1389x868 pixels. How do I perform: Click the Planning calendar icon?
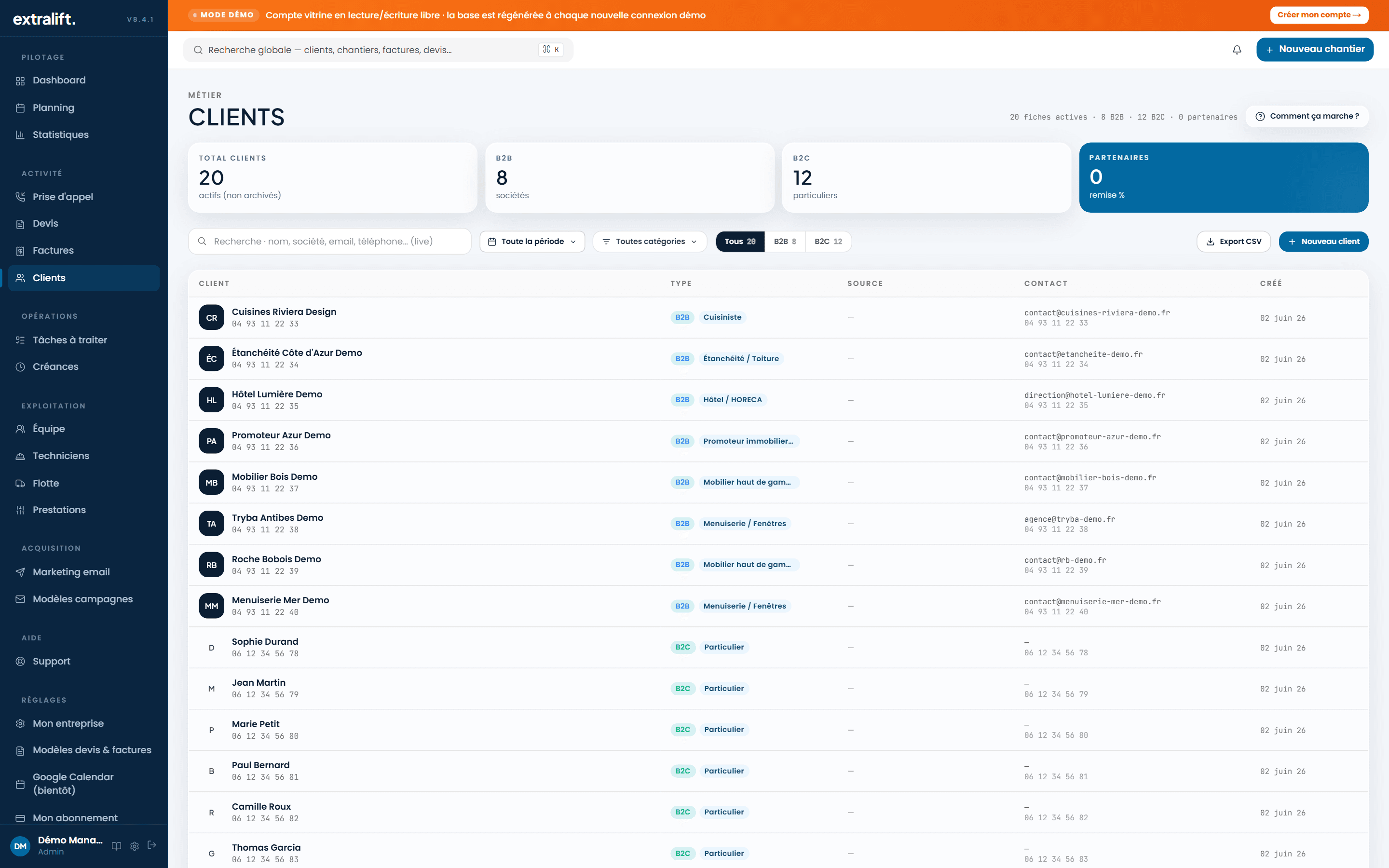click(20, 108)
